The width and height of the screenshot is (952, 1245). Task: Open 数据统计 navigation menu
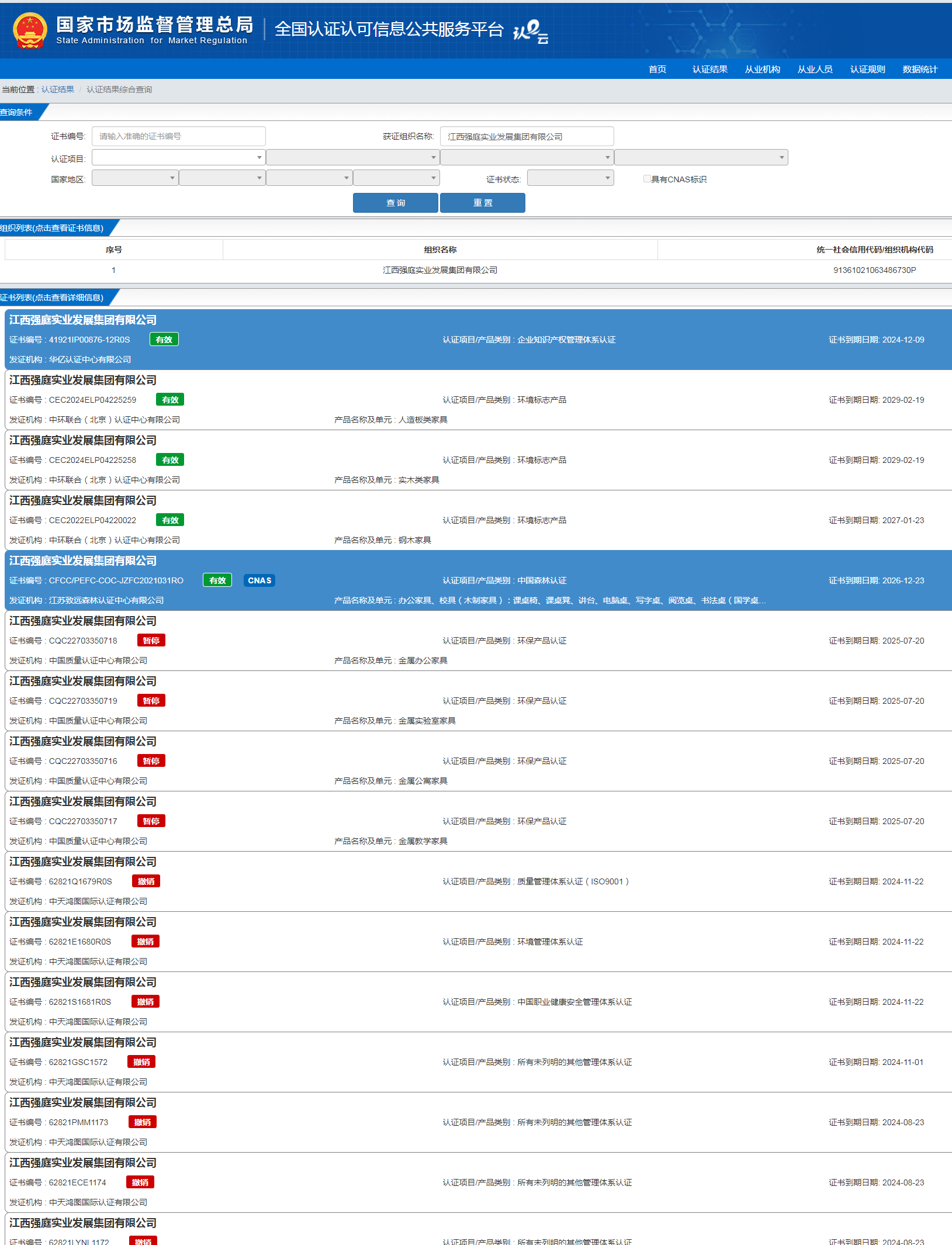(920, 69)
